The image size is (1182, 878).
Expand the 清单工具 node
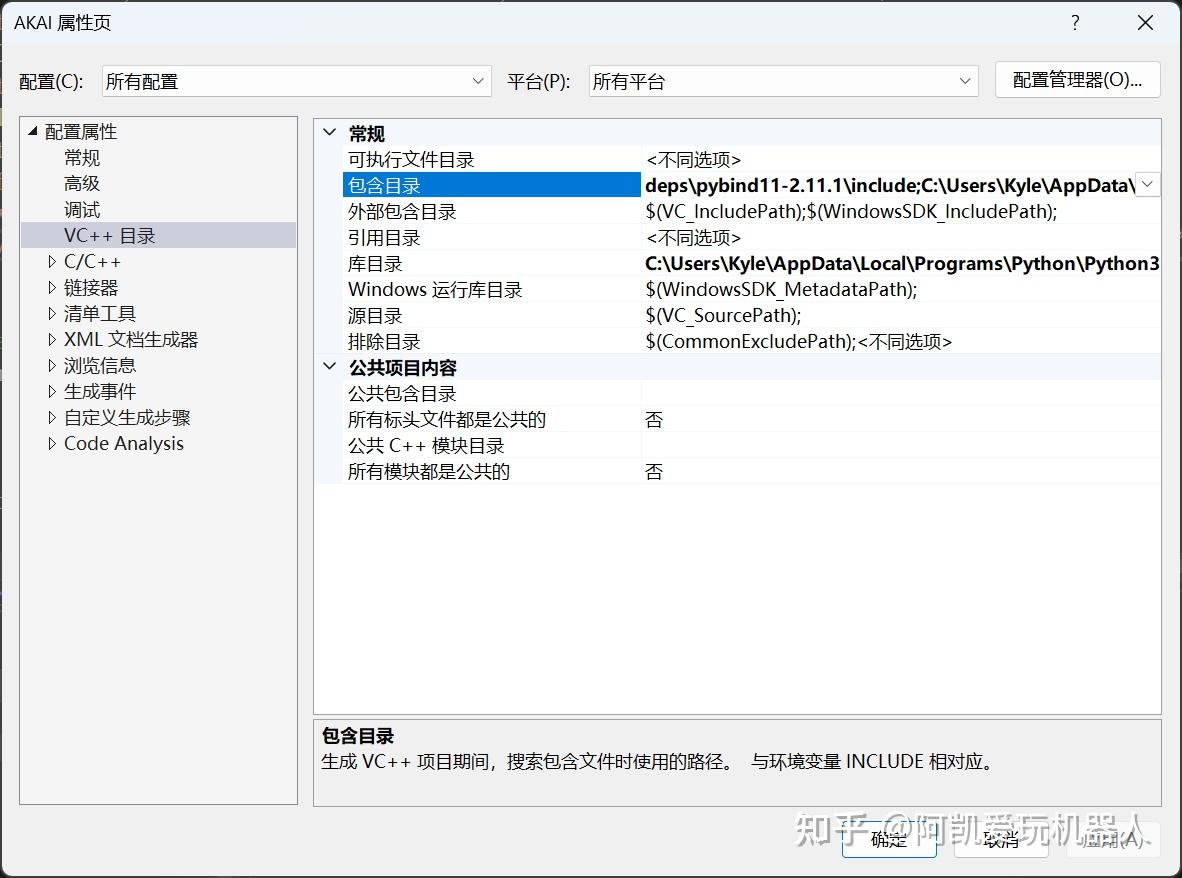coord(52,313)
